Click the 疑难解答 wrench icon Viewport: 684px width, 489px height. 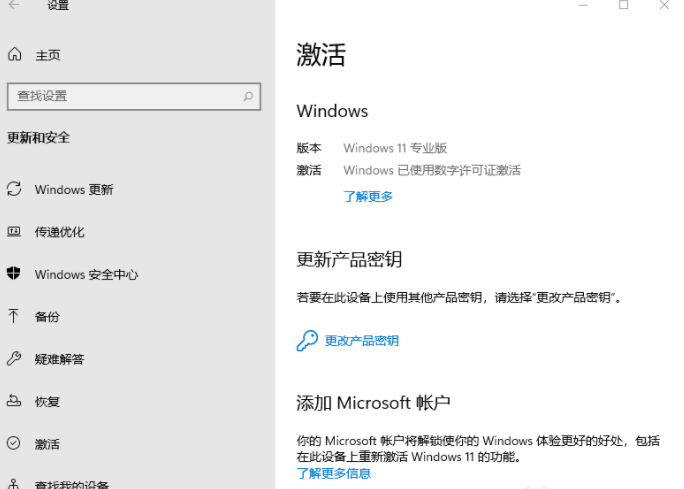pos(14,358)
